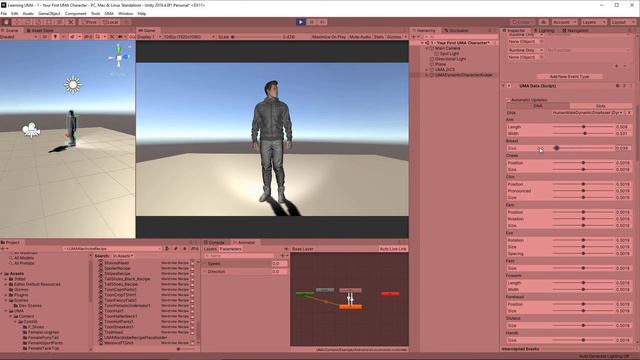Viewport: 640px width, 360px height.
Task: Open the Component menu
Action: click(x=76, y=13)
